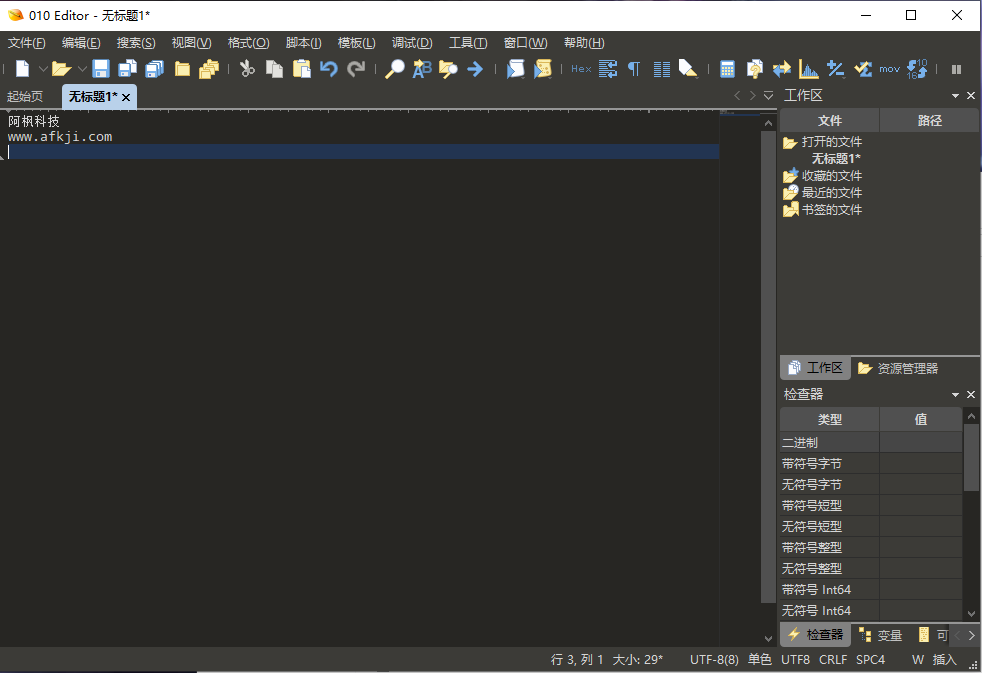Toggle the word wrap (linefeed) icon
This screenshot has width=982, height=673.
click(x=608, y=69)
